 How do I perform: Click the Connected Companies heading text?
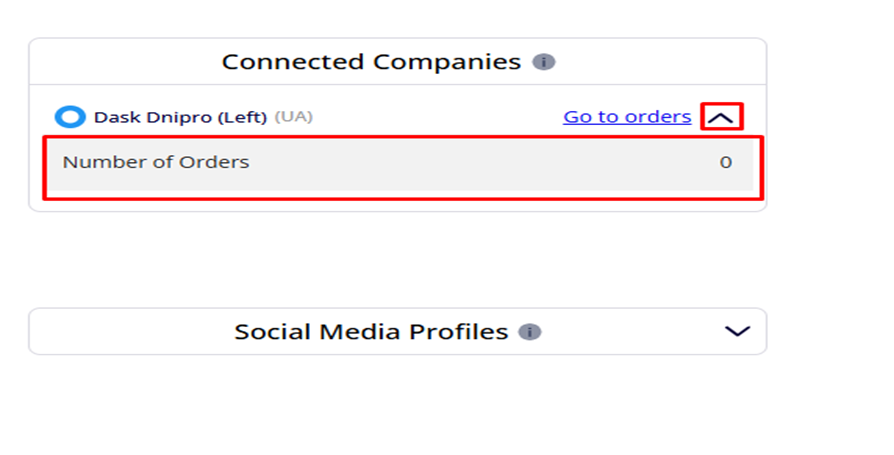(371, 62)
